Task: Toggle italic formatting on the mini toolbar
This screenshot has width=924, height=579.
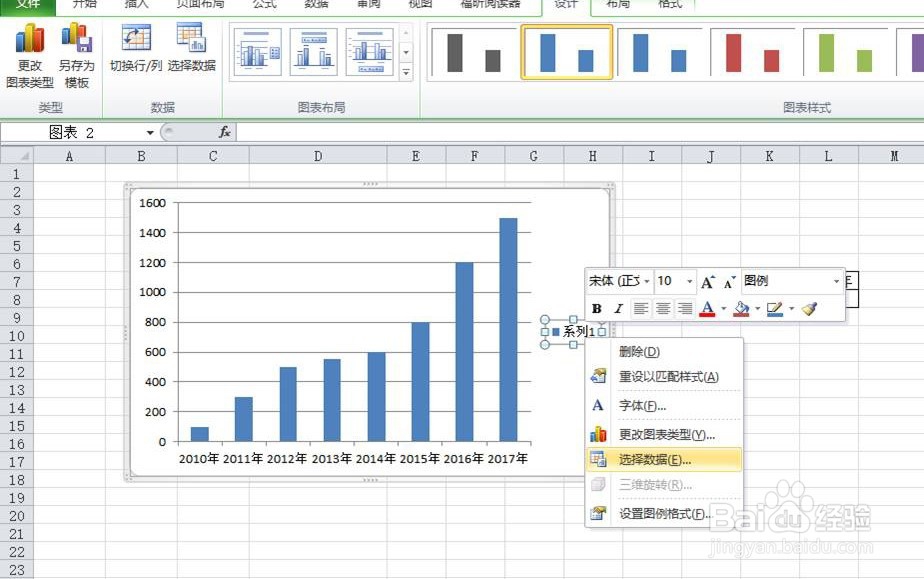Action: coord(618,308)
